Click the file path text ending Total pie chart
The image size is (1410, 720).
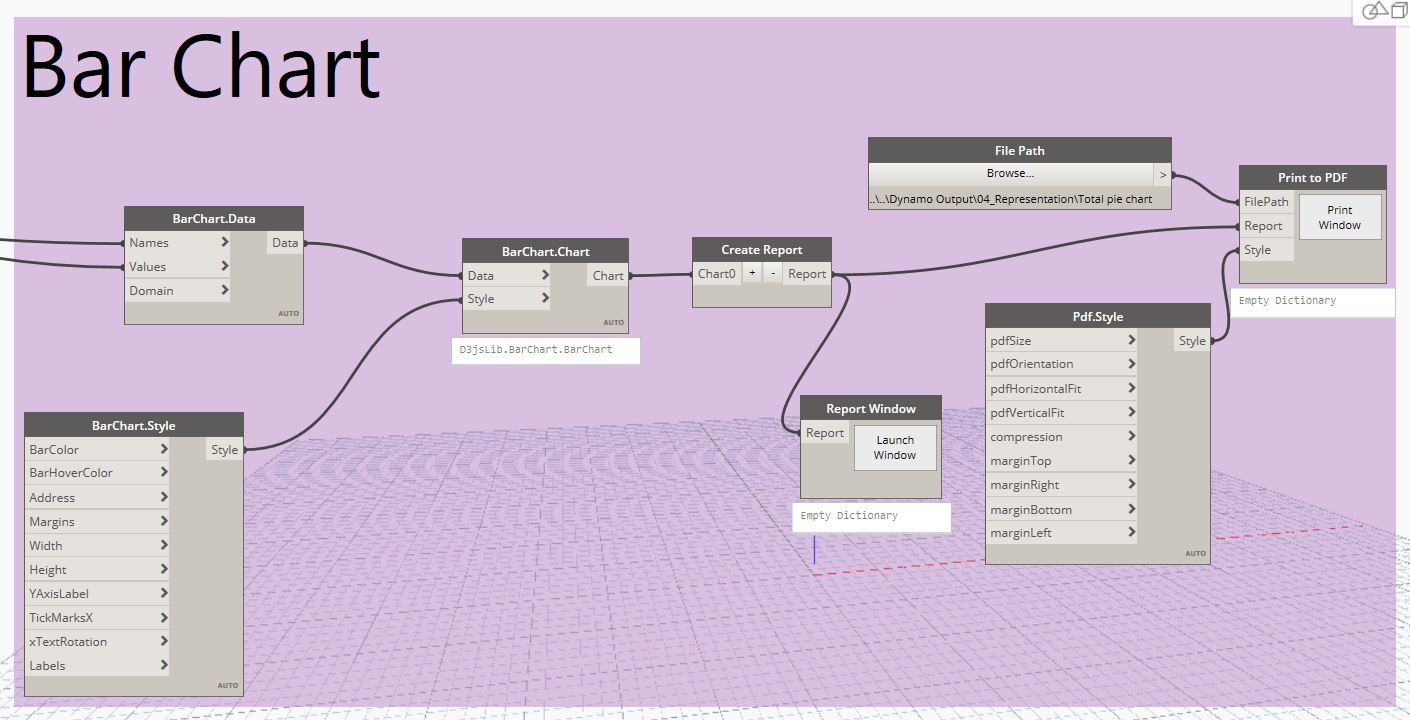1011,199
